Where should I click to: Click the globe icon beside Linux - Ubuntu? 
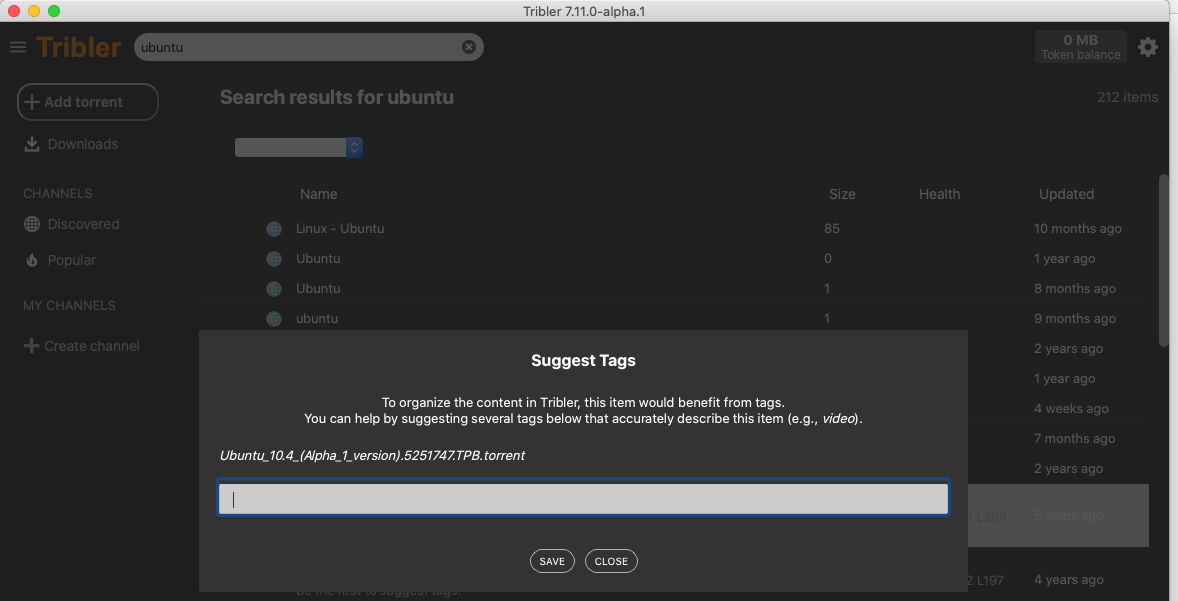point(274,228)
